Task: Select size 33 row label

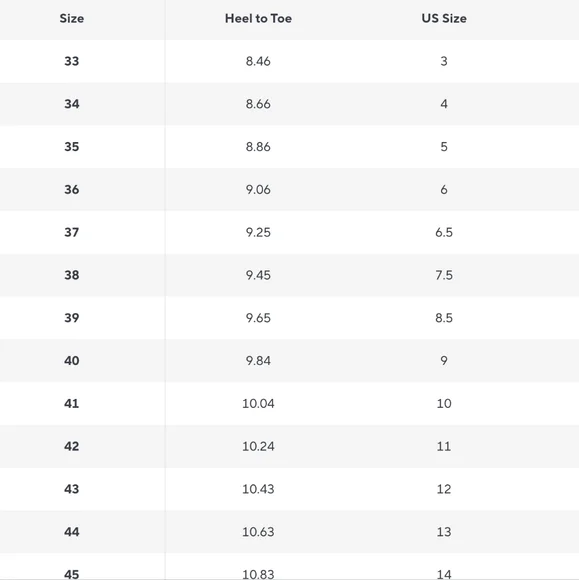Action: tap(72, 61)
